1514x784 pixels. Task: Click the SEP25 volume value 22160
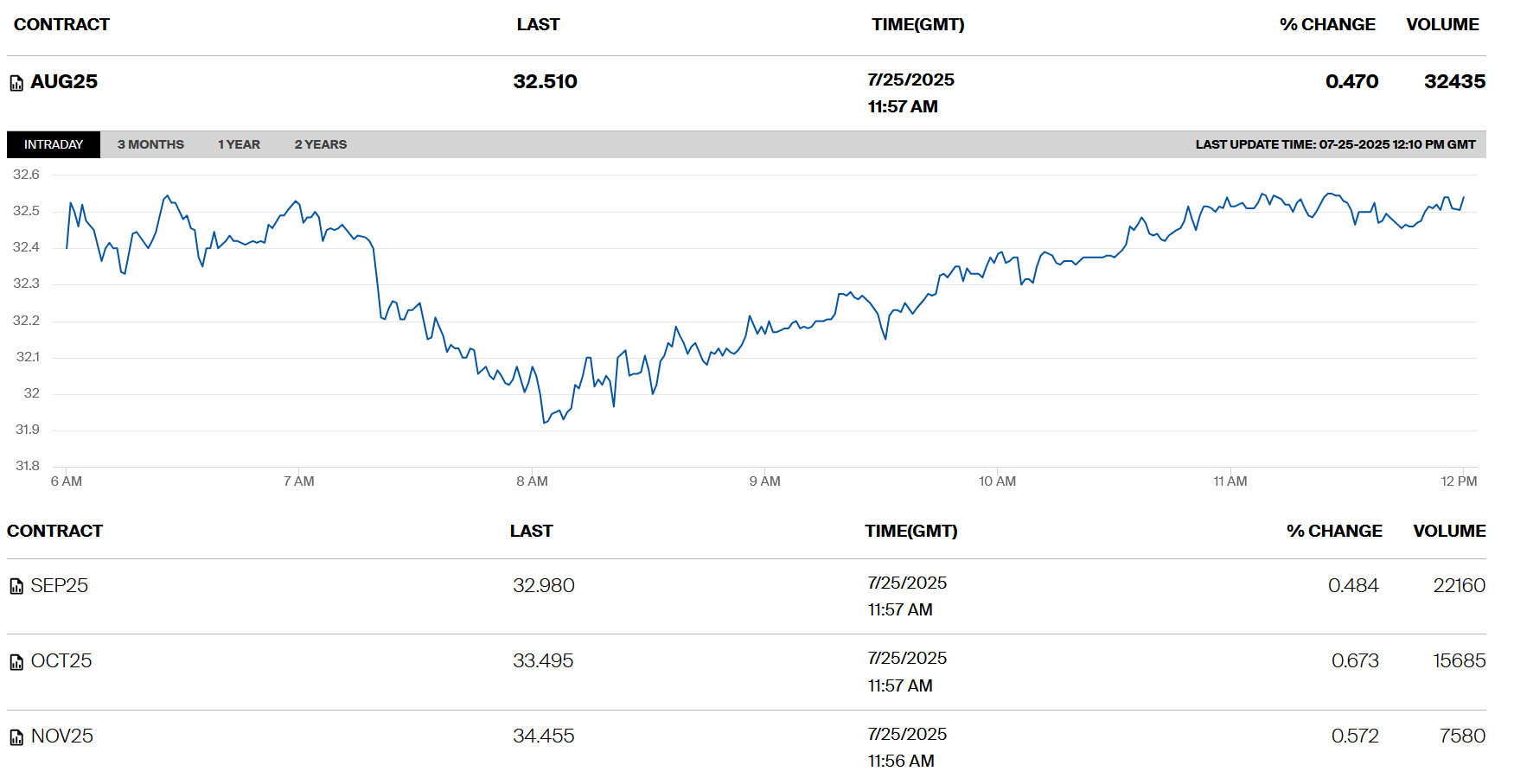coord(1459,586)
